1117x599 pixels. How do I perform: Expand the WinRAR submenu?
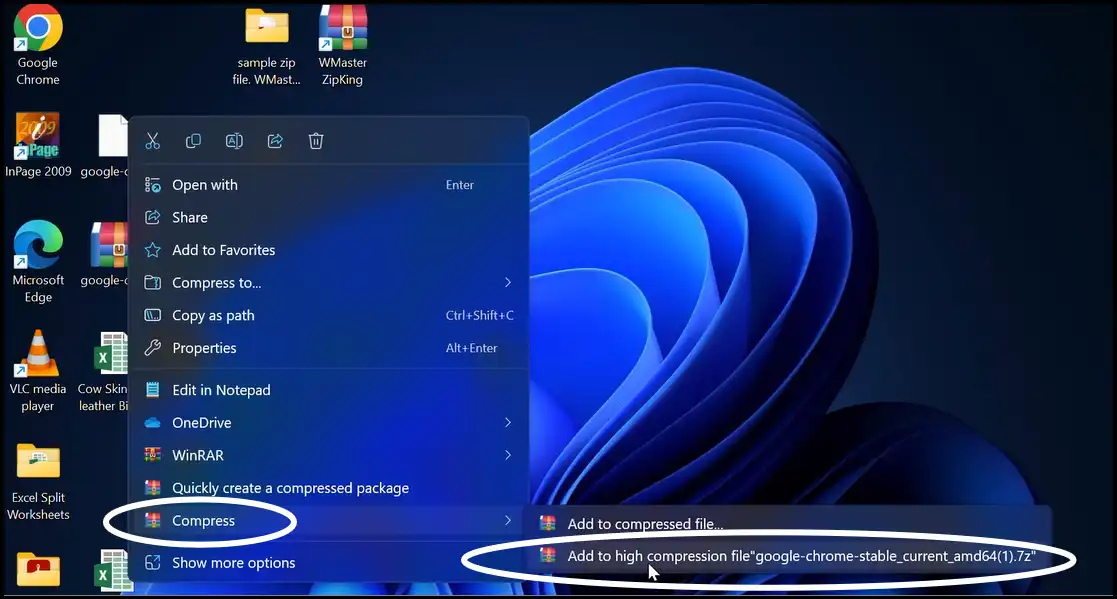click(x=328, y=455)
